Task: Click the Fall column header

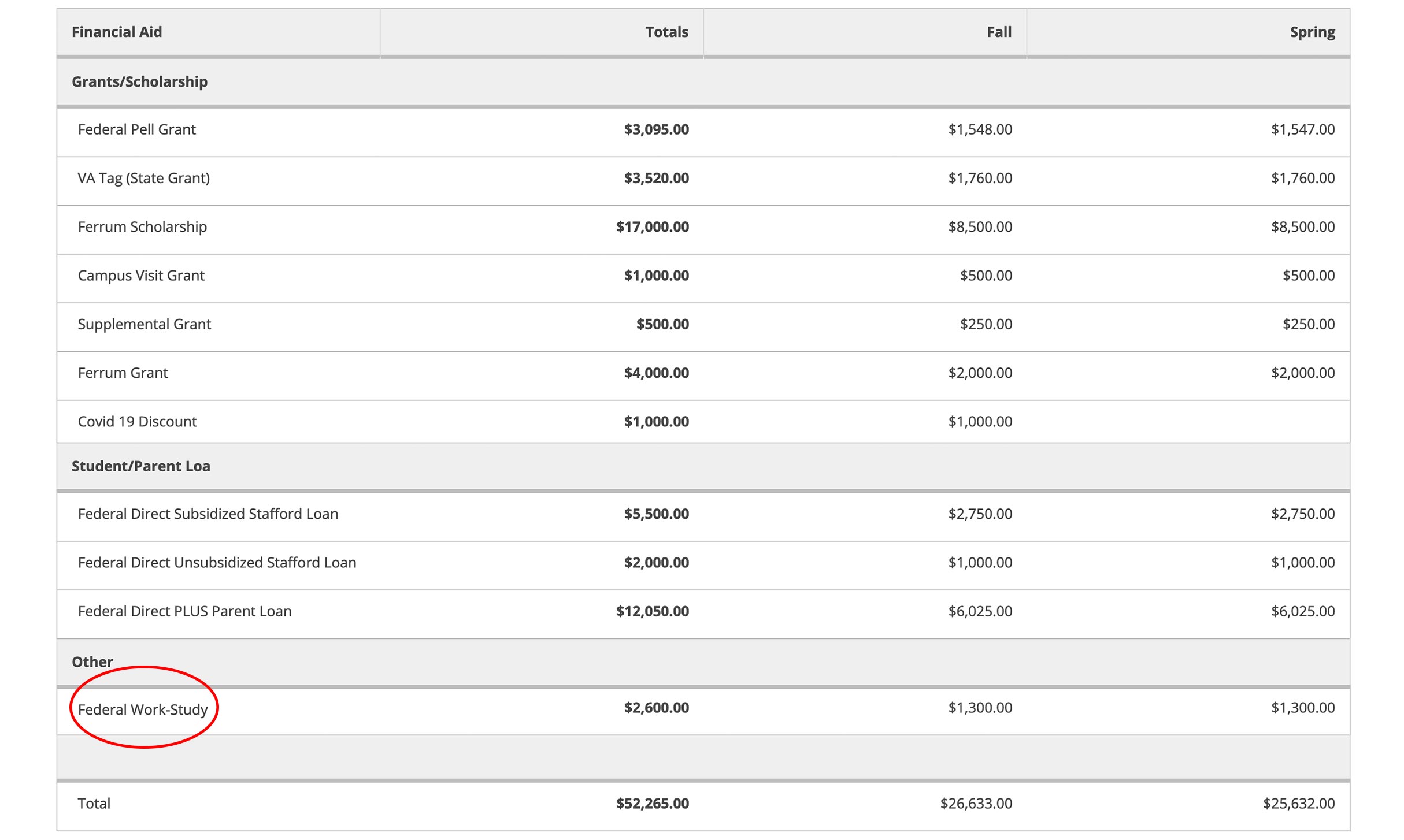Action: (x=999, y=32)
